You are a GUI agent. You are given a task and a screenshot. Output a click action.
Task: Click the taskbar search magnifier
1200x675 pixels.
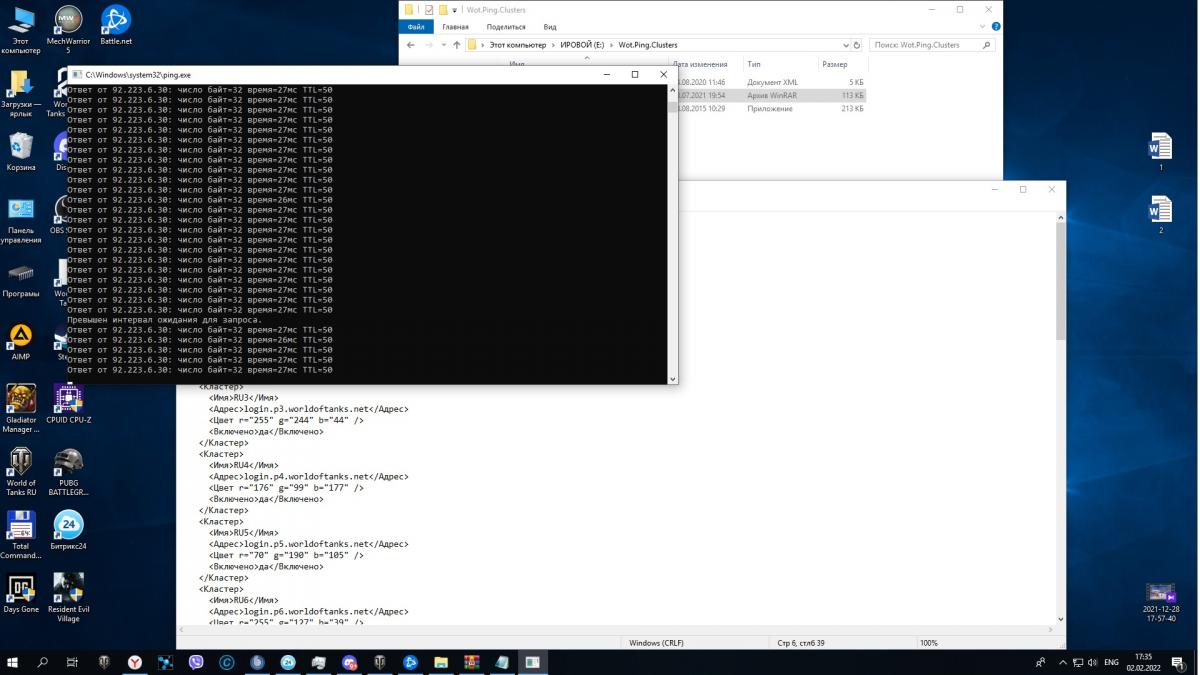tap(43, 662)
